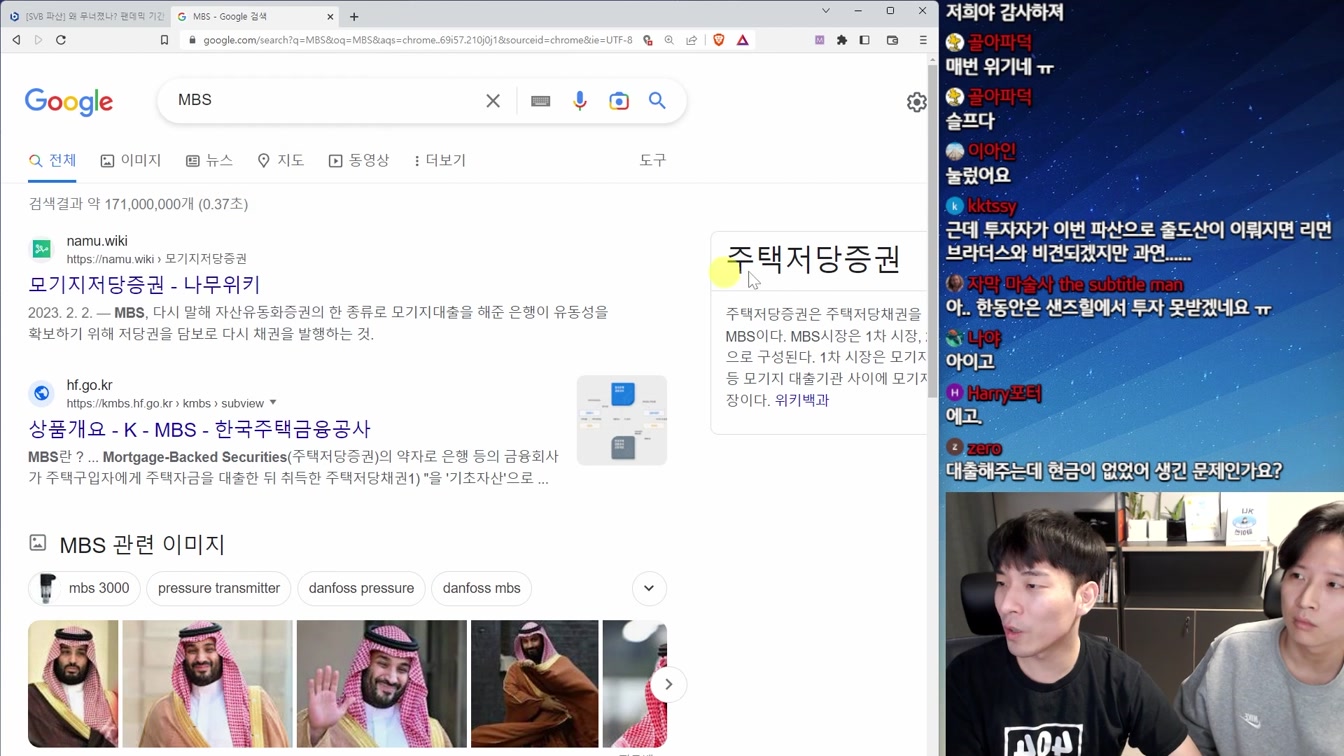Image resolution: width=1344 pixels, height=756 pixels.
Task: Open a new browser tab
Action: coord(354,16)
